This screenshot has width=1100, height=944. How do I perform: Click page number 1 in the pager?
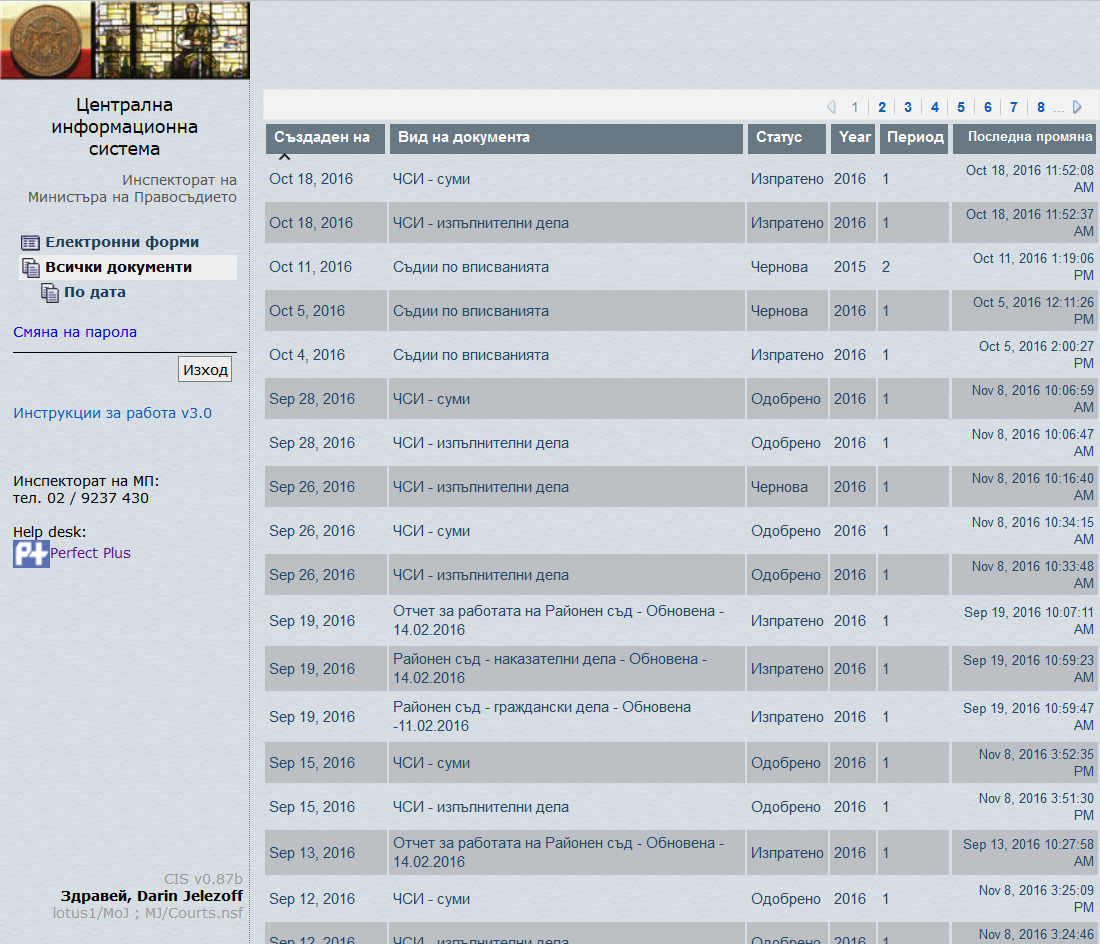[x=854, y=107]
